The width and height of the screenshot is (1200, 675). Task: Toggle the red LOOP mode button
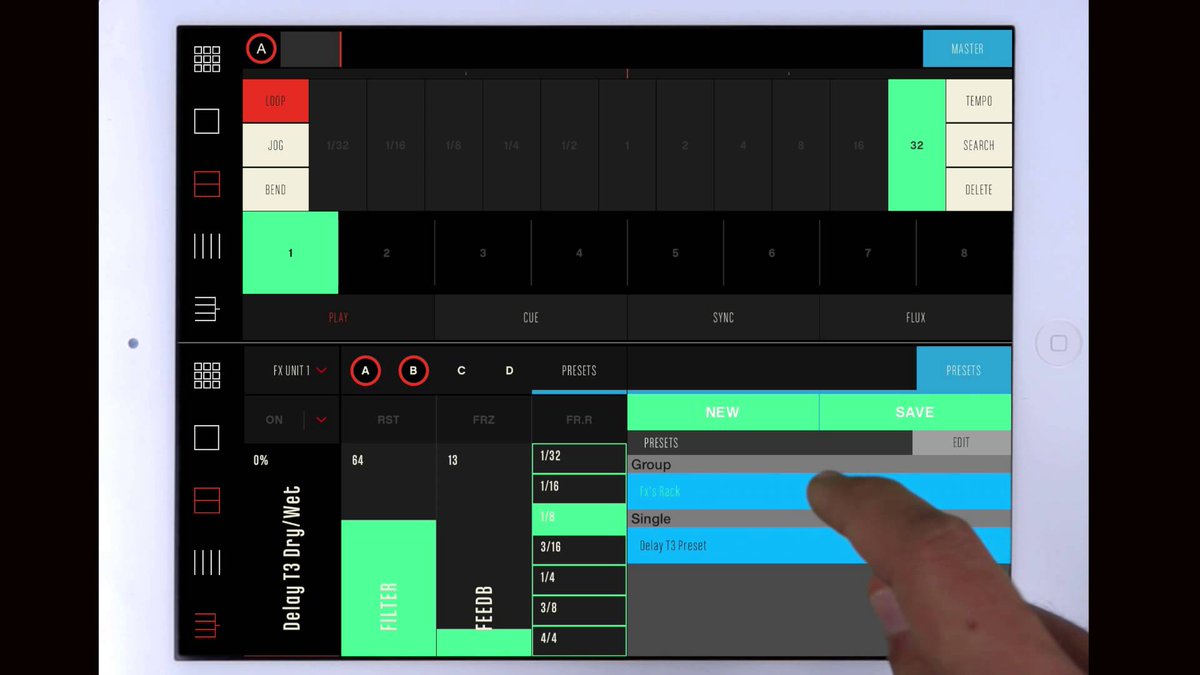[276, 101]
